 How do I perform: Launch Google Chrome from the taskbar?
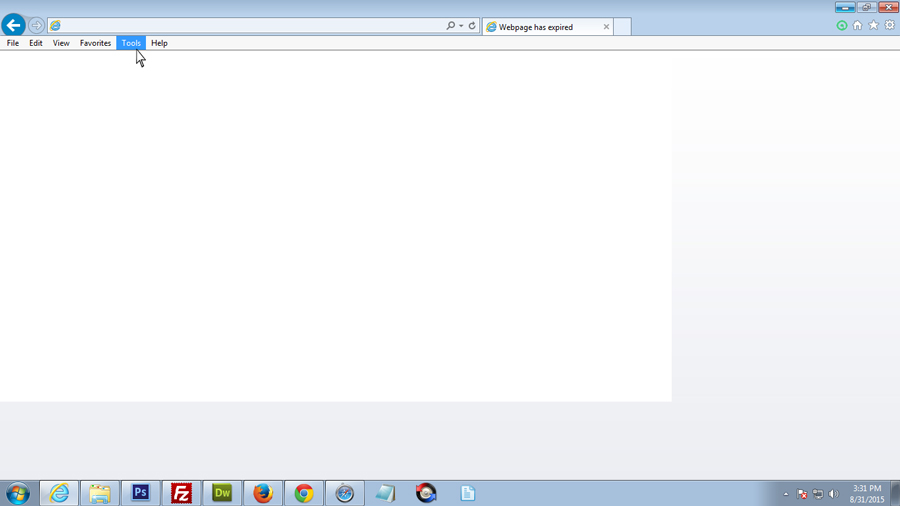304,493
